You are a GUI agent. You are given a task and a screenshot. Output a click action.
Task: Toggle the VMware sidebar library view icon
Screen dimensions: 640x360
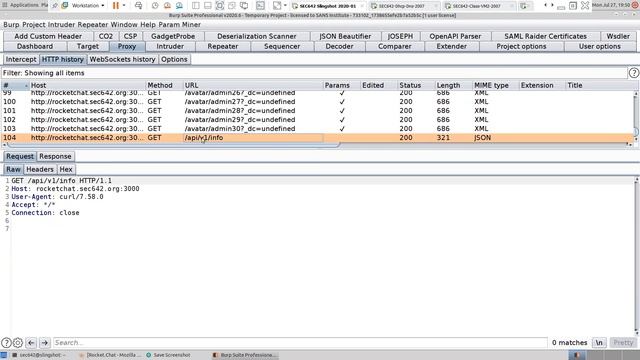(196, 6)
